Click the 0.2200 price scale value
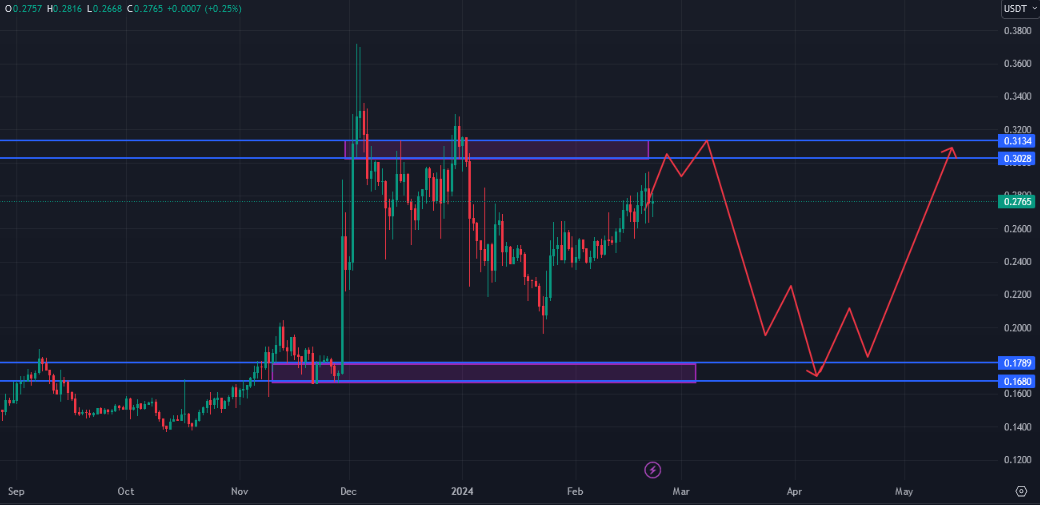Viewport: 1040px width, 505px height. (x=1017, y=295)
